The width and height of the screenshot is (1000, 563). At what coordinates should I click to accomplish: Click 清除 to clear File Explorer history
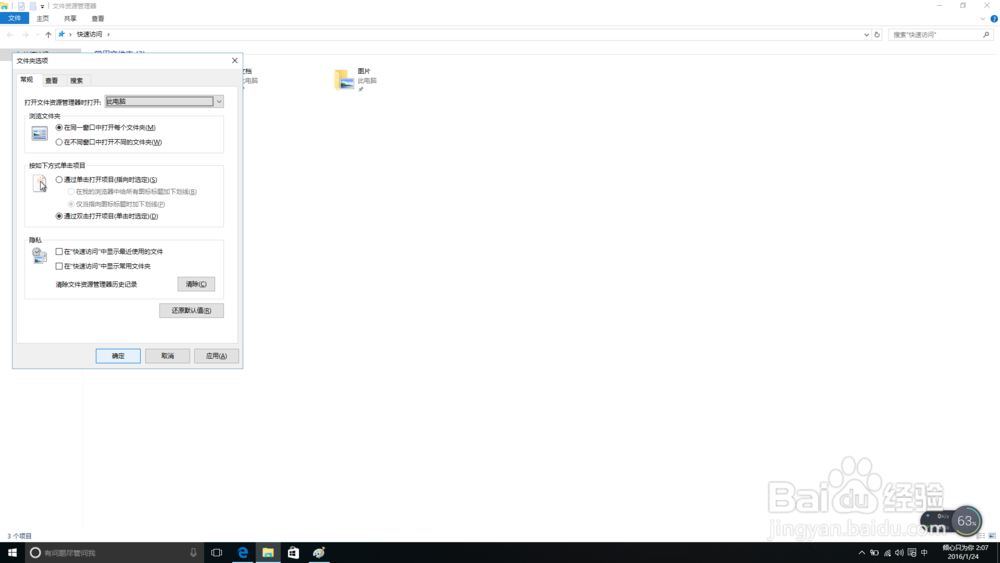196,284
